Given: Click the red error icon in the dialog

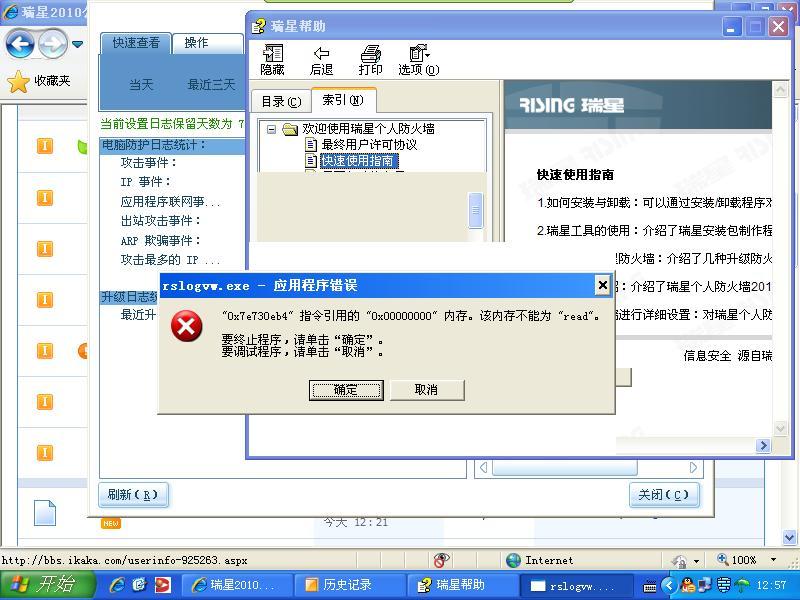Looking at the screenshot, I should pos(187,327).
